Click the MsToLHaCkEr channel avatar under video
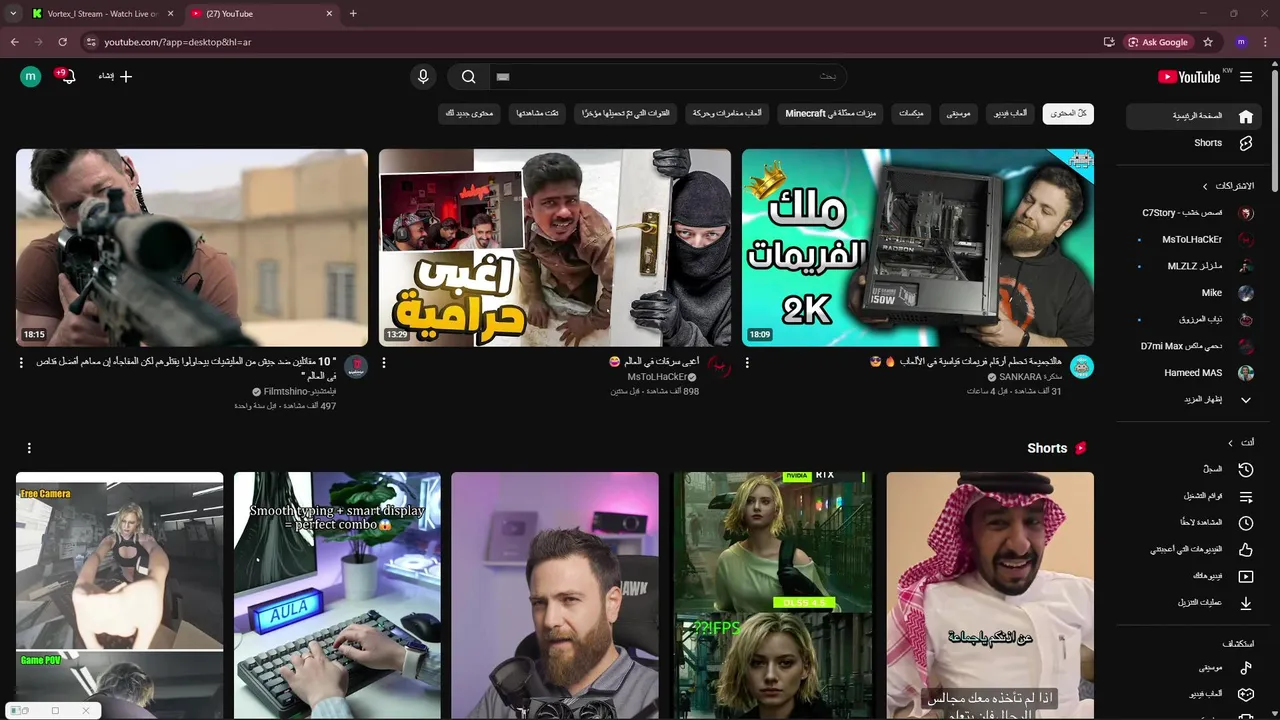1280x720 pixels. [x=719, y=367]
